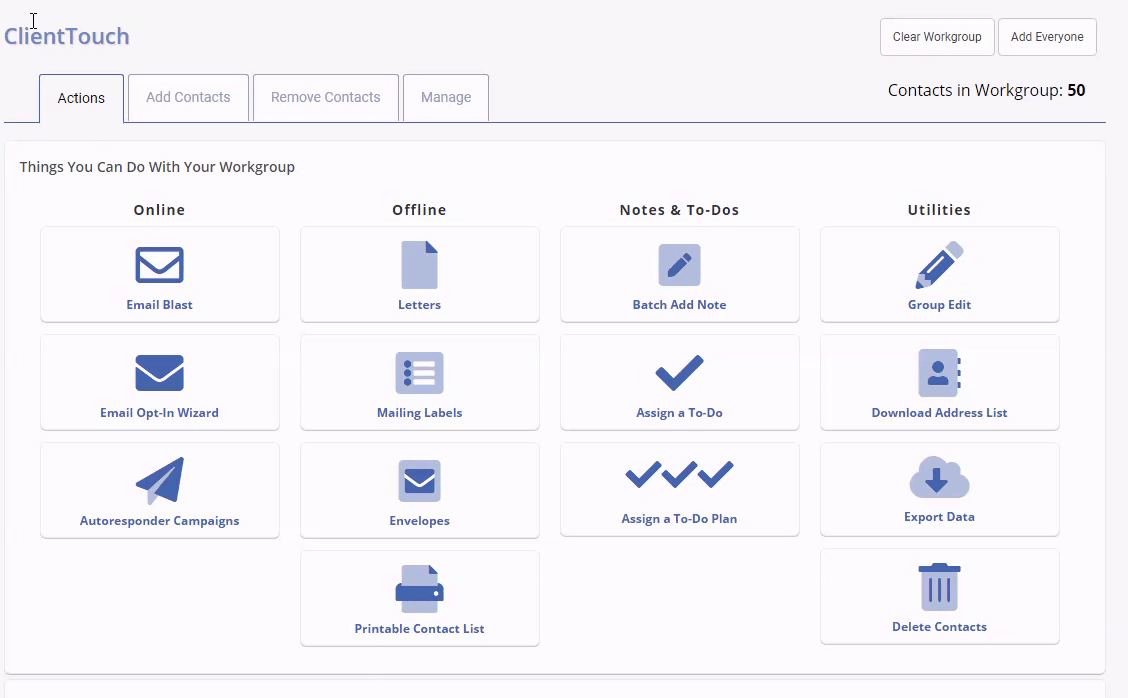Image resolution: width=1128 pixels, height=698 pixels.
Task: Open the Printable Contact List printer icon
Action: click(x=419, y=589)
